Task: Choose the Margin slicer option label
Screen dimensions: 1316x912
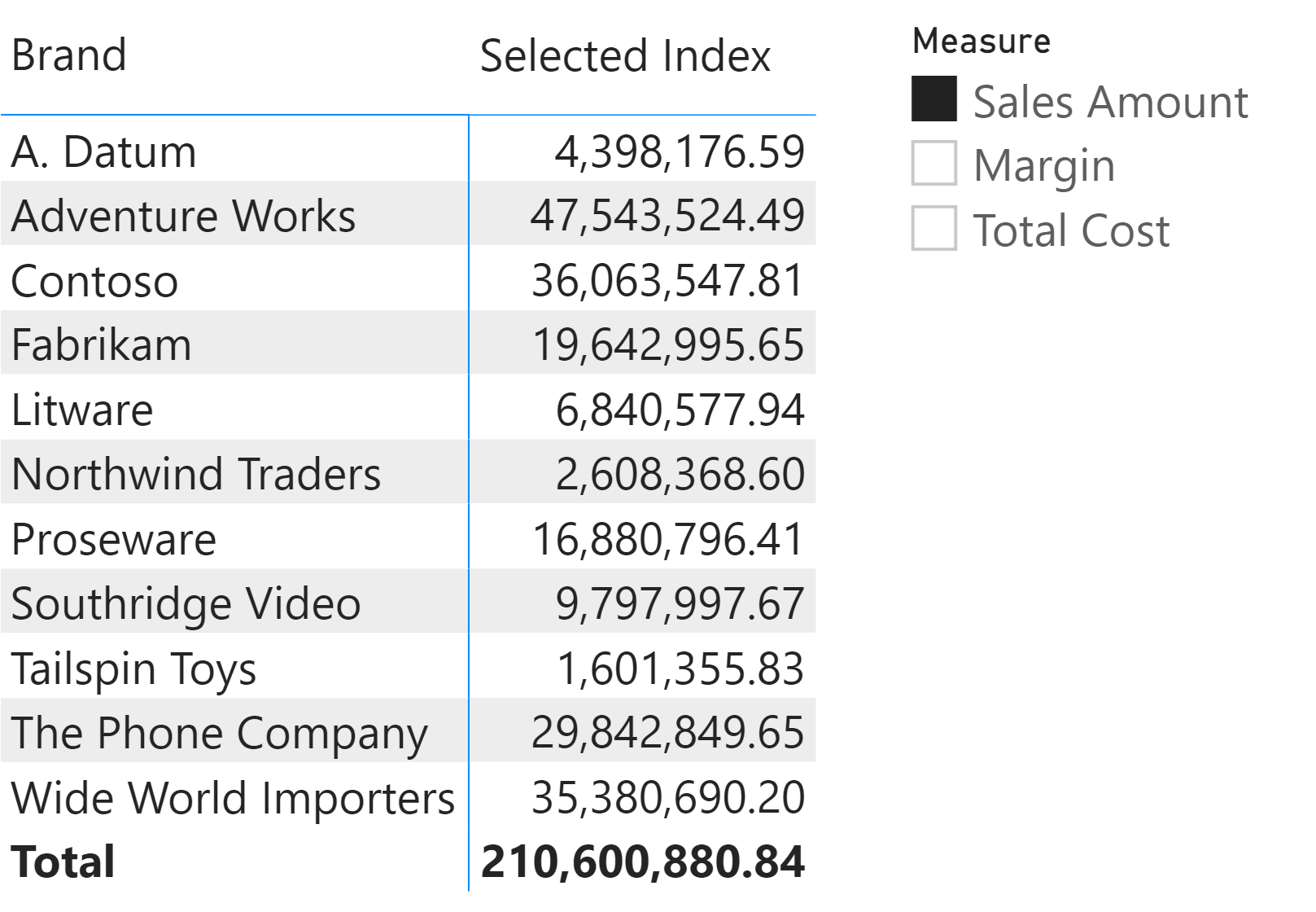Action: (x=1044, y=167)
